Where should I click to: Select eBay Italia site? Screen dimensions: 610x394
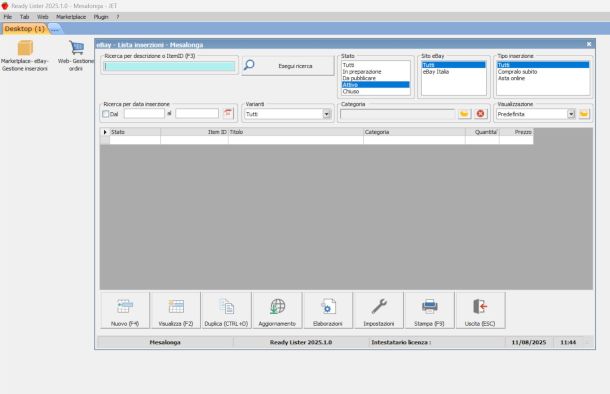[454, 72]
